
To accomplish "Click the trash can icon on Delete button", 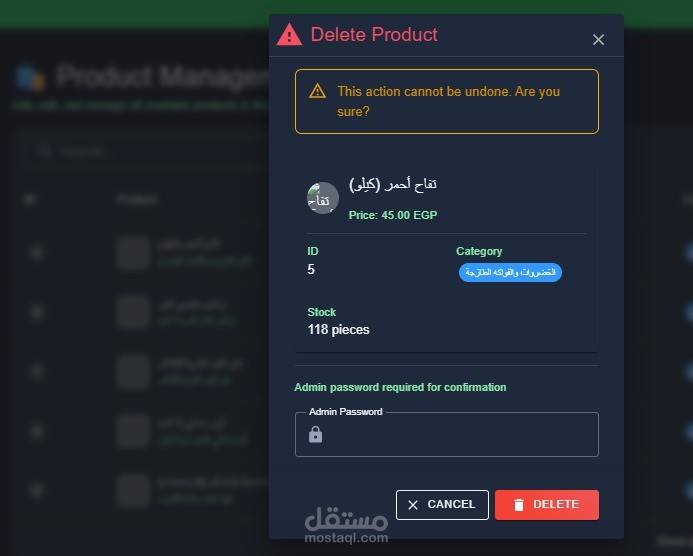I will point(519,505).
